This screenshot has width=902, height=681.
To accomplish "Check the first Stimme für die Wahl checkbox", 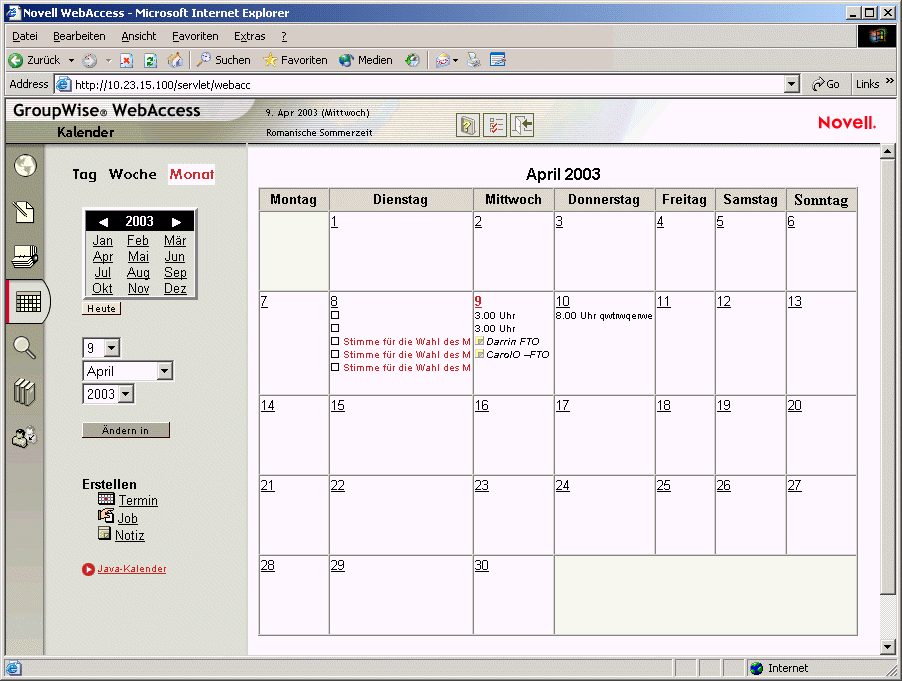I will click(335, 341).
